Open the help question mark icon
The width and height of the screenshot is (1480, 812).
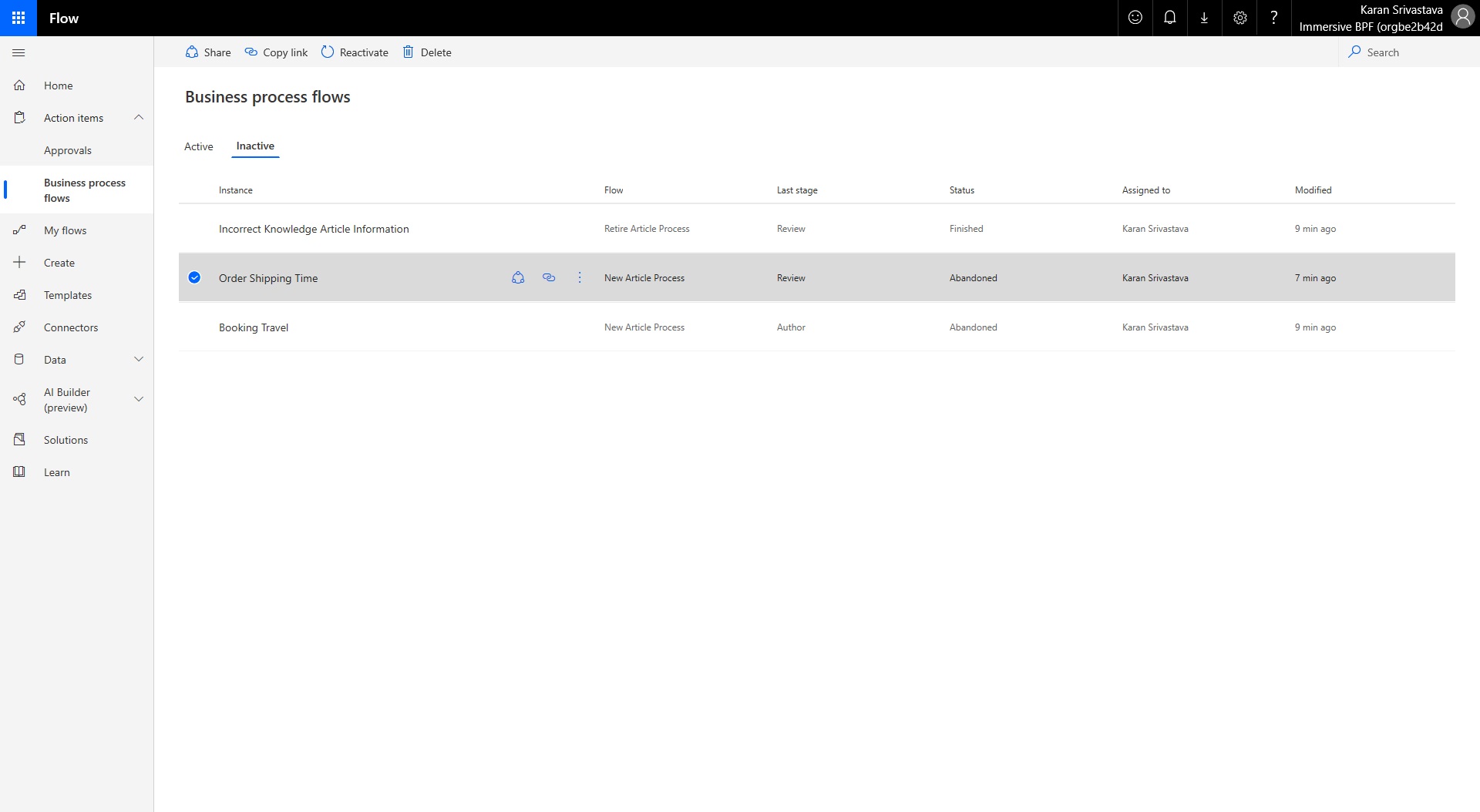(1273, 18)
